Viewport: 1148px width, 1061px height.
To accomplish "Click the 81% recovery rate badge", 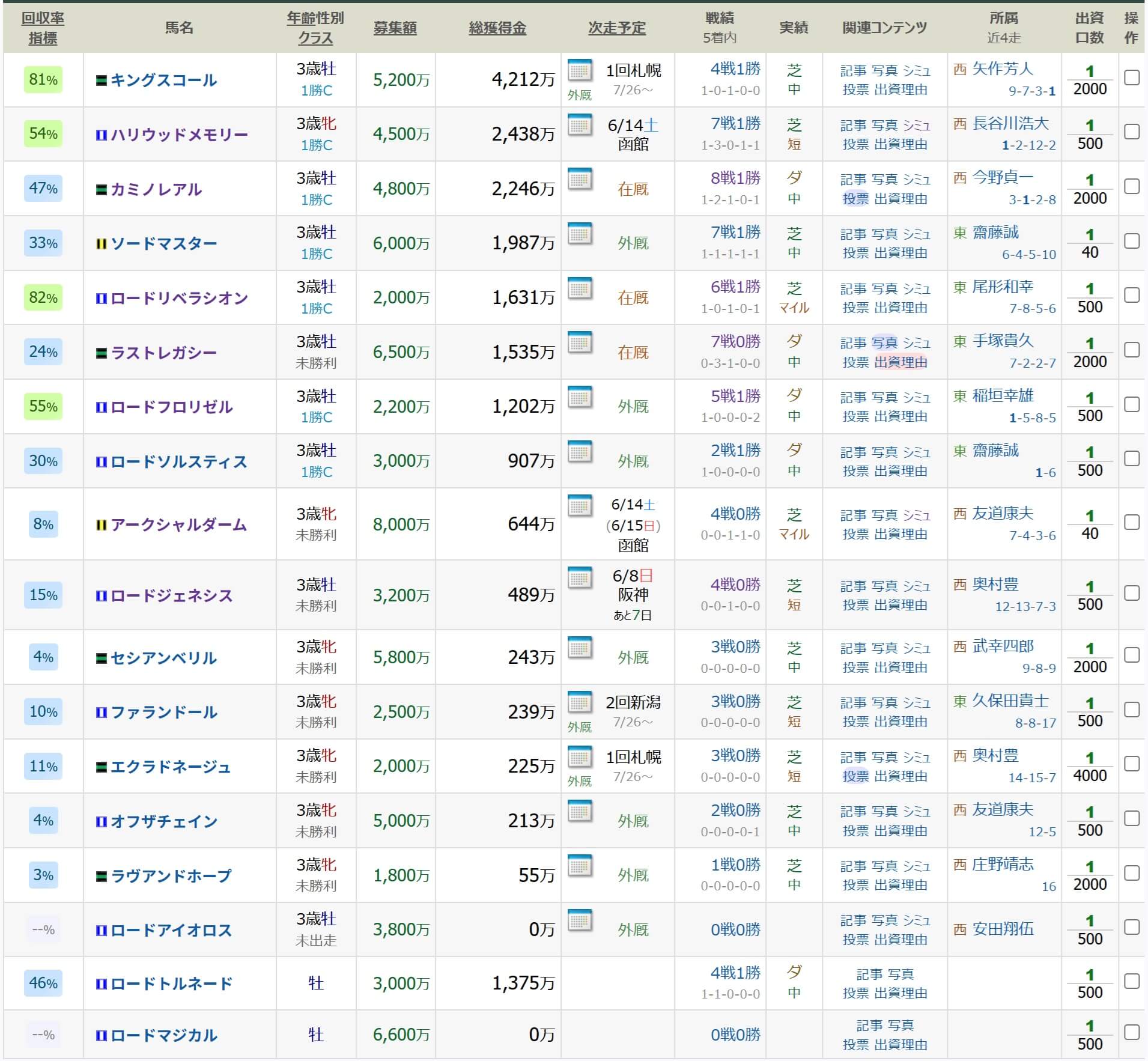I will coord(43,80).
